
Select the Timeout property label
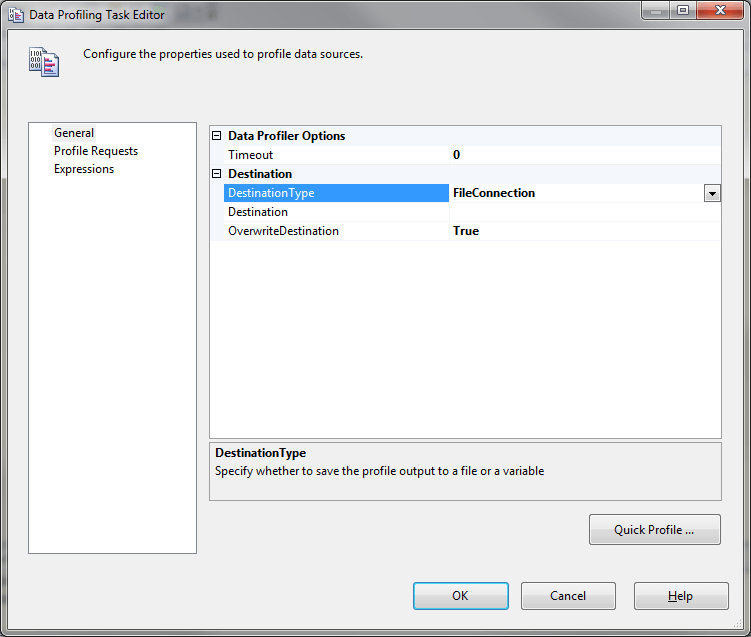(x=250, y=155)
